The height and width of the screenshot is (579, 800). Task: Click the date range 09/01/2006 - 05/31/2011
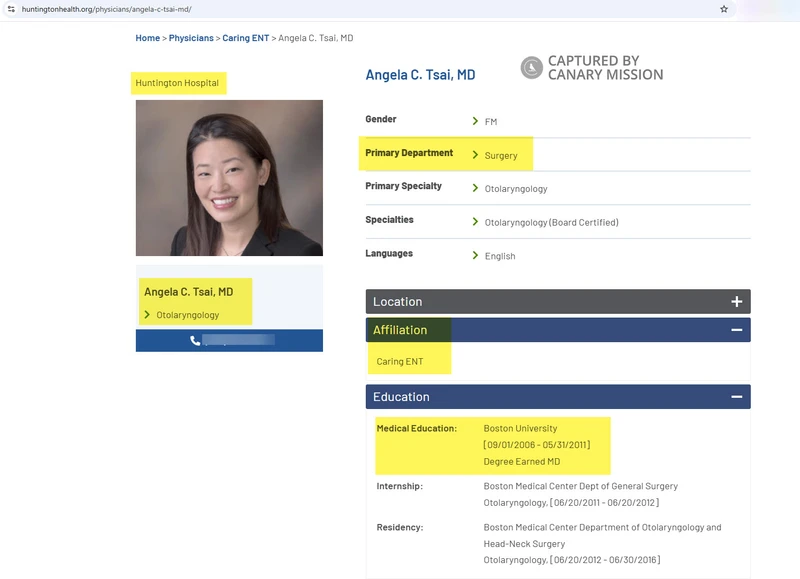537,445
